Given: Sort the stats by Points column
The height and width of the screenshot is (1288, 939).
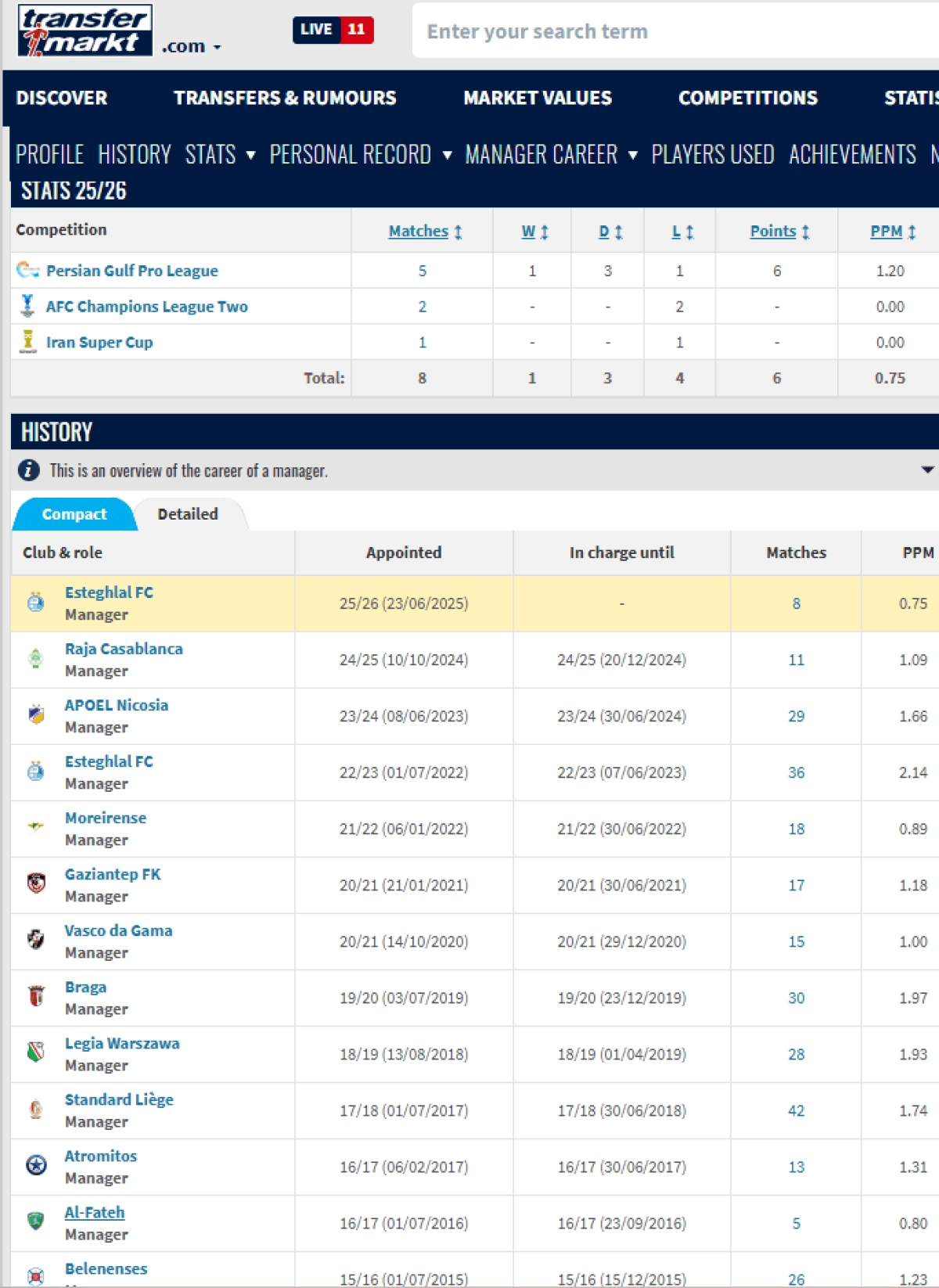Looking at the screenshot, I should coord(779,232).
